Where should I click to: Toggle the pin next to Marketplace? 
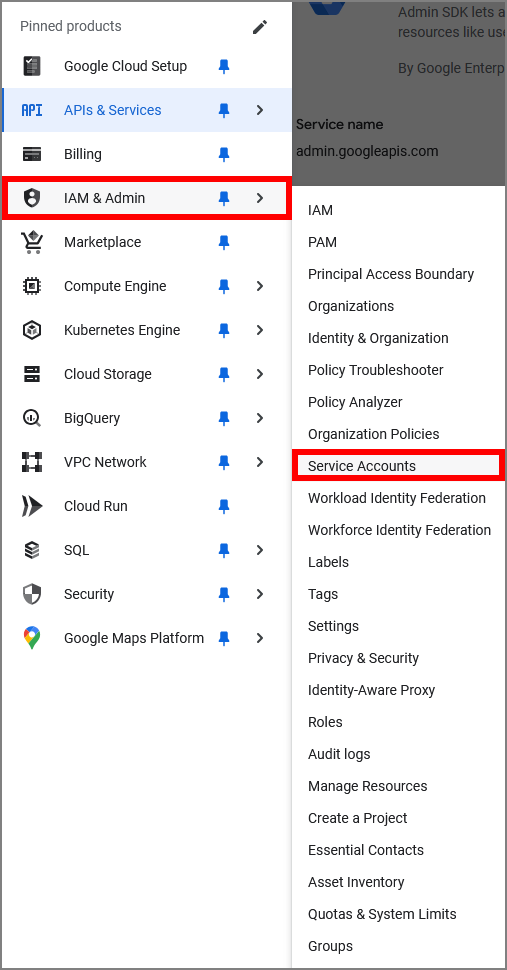pyautogui.click(x=224, y=242)
